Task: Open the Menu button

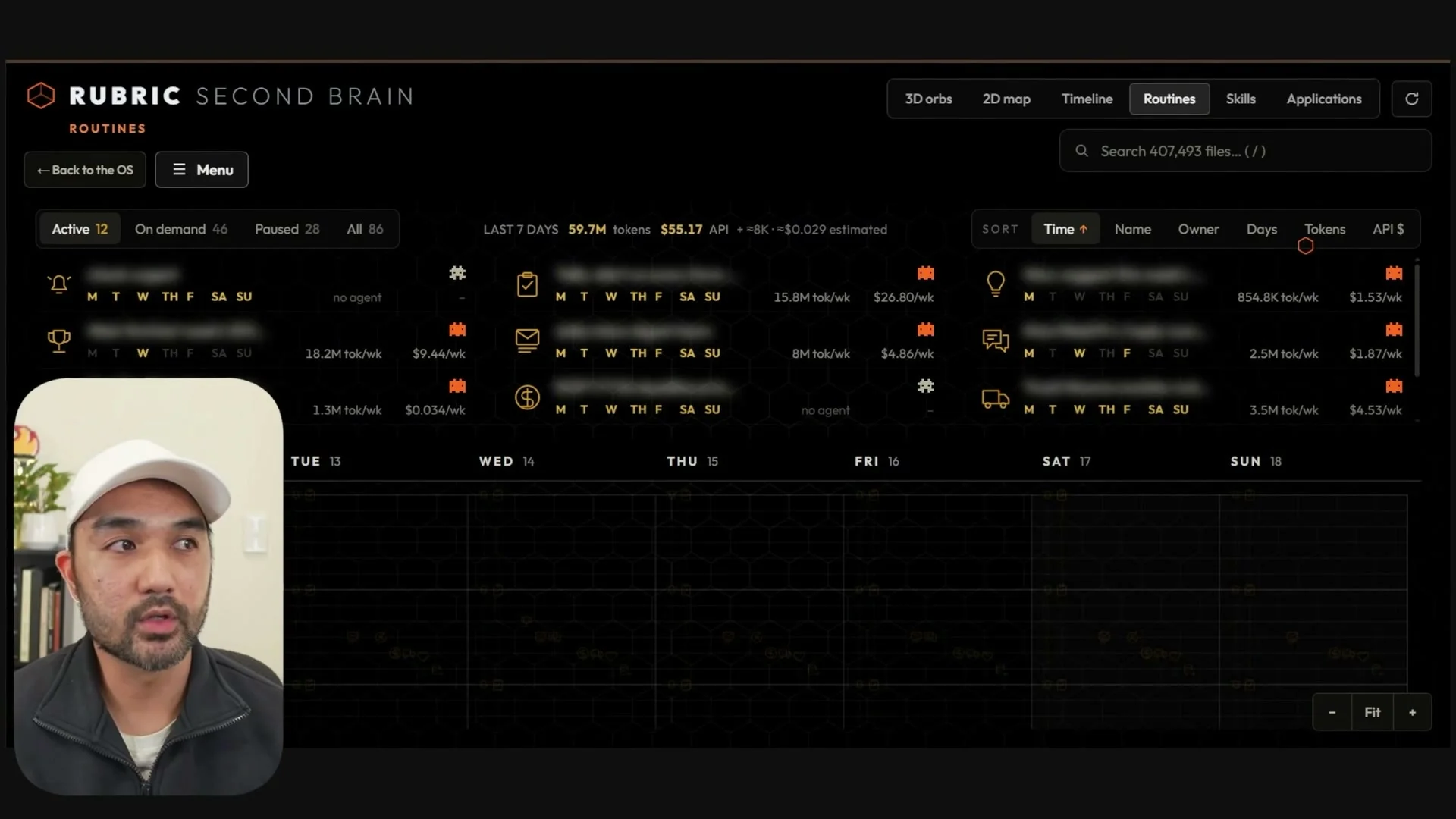Action: [x=202, y=170]
